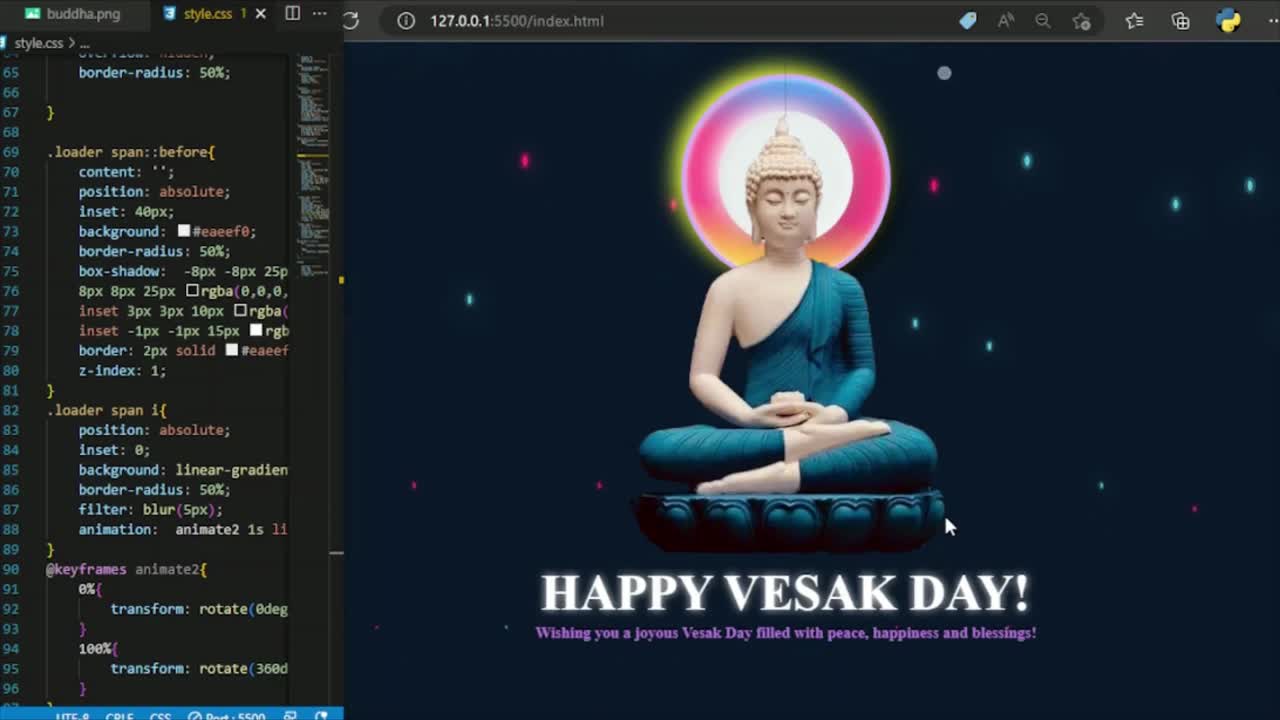
Task: Open the Collections icon
Action: (1180, 20)
